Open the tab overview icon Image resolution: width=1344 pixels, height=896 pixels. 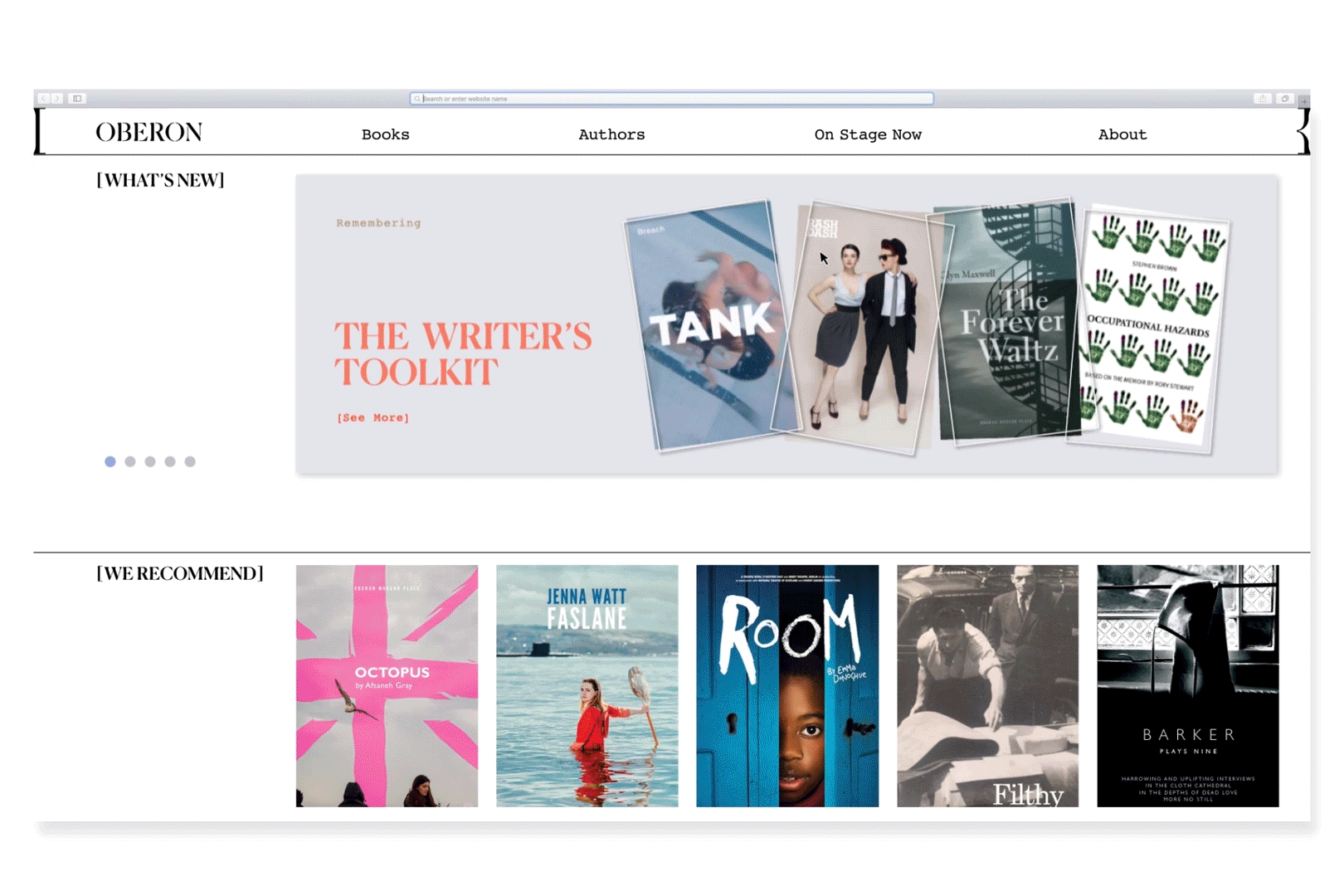(x=1285, y=99)
